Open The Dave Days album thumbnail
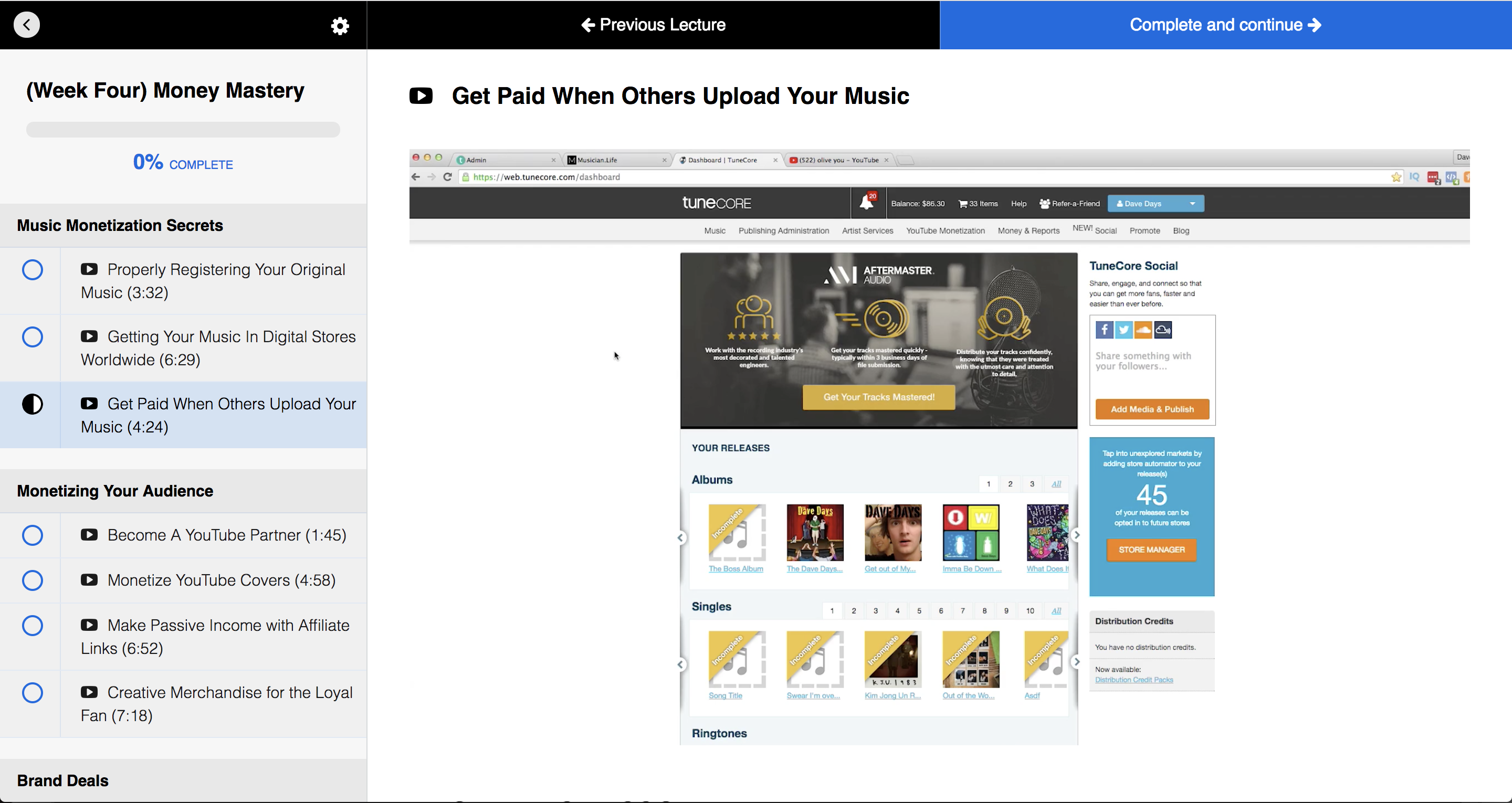The height and width of the screenshot is (803, 1512). pos(815,532)
